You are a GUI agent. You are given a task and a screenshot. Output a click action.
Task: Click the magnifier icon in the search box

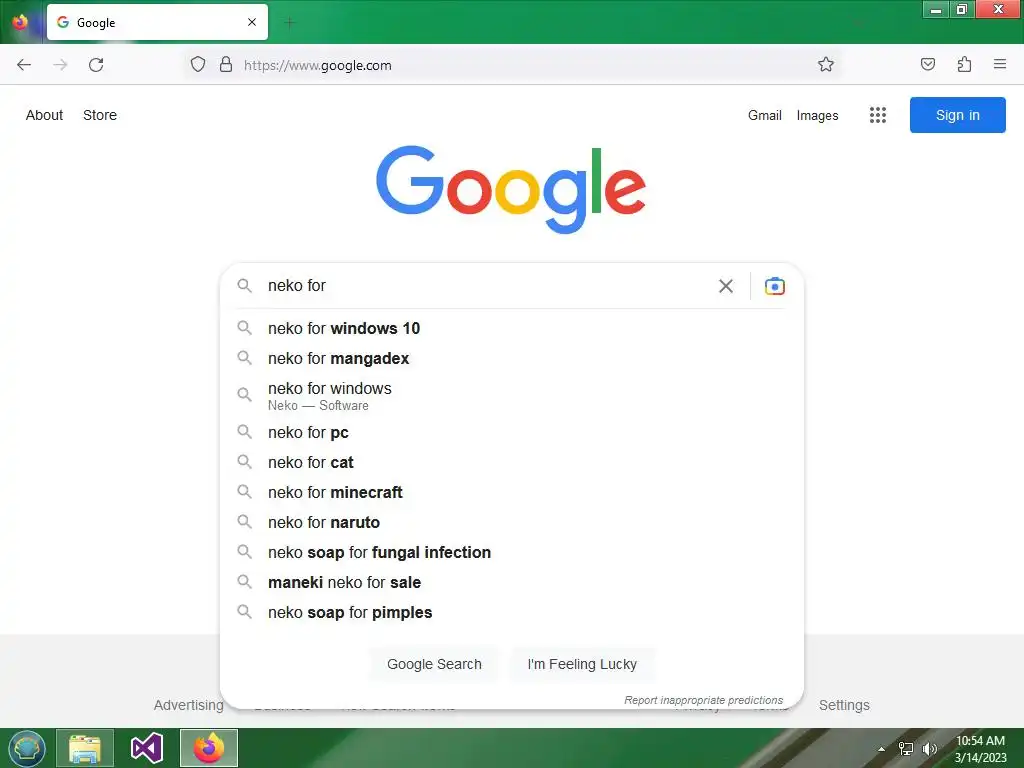[244, 286]
